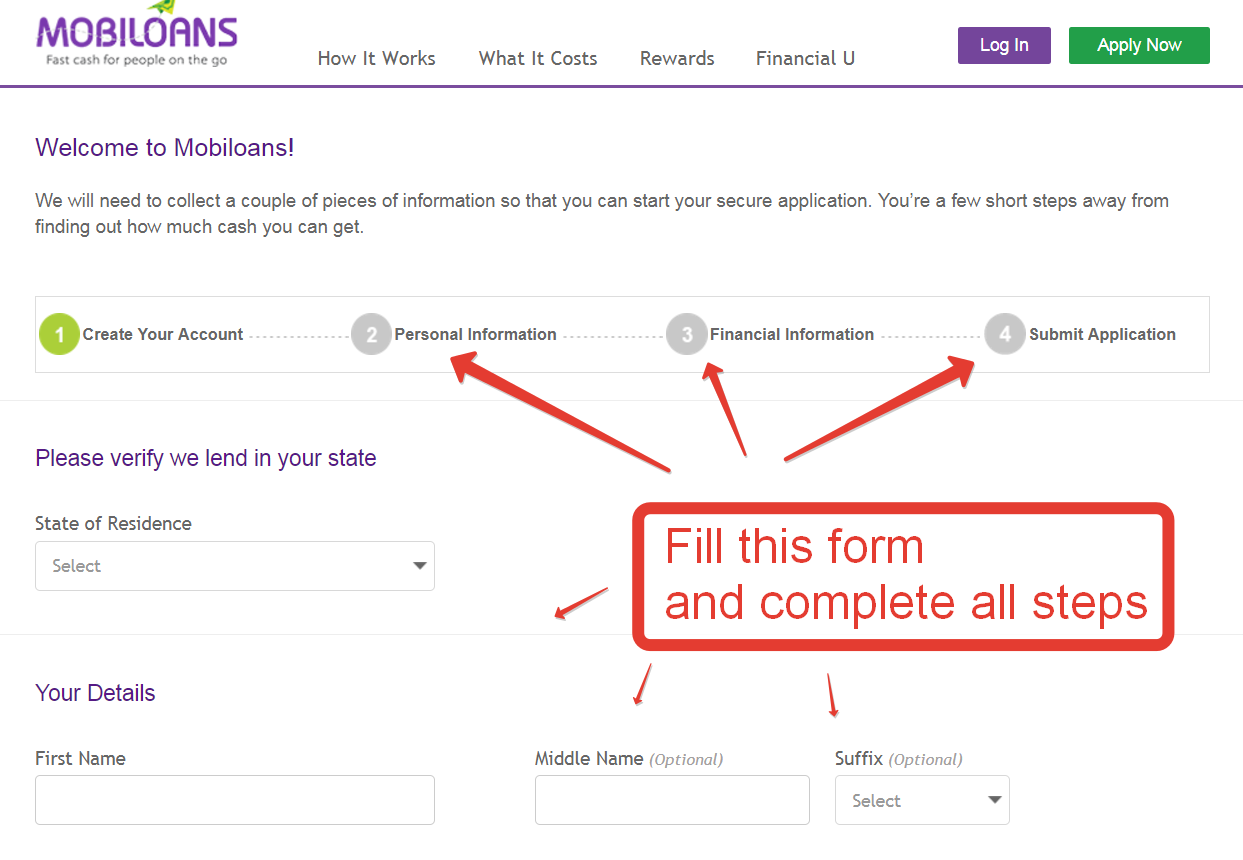The height and width of the screenshot is (860, 1243).
Task: Click step 4 circle icon
Action: (x=1005, y=334)
